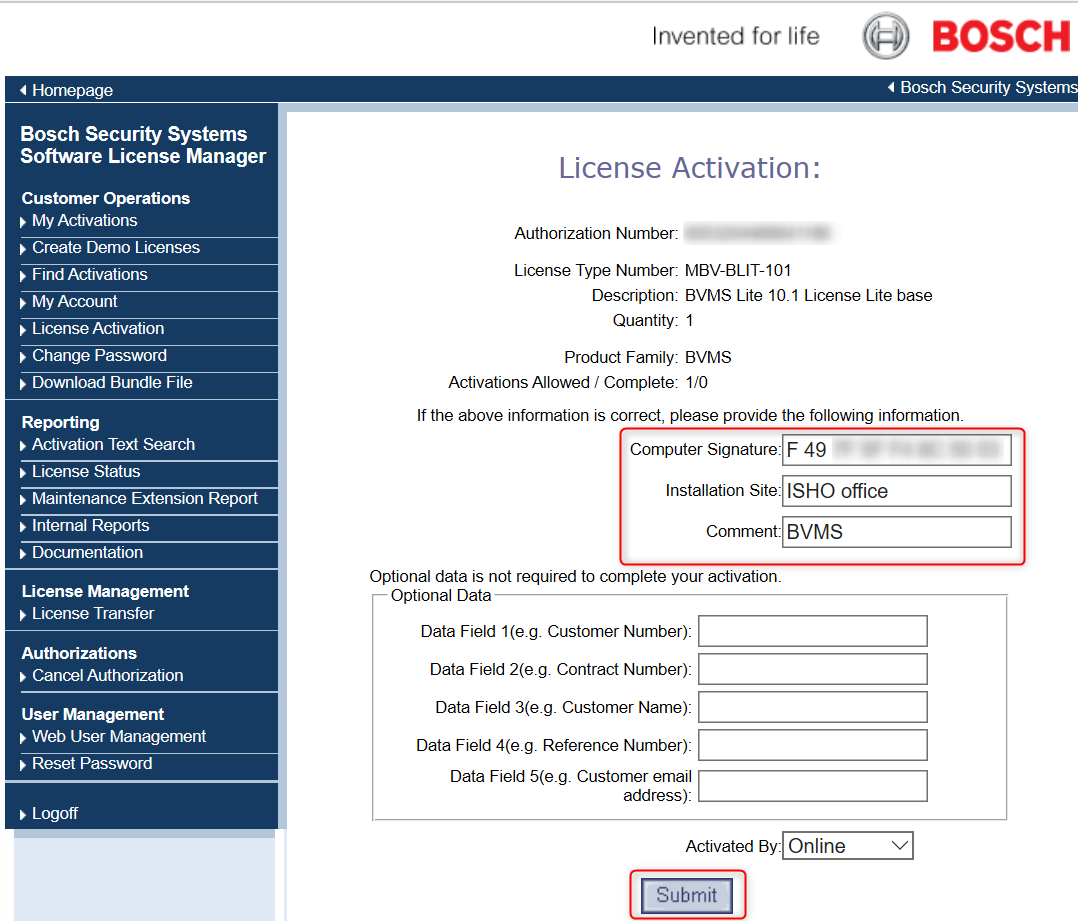The image size is (1078, 921).
Task: Click the Installation Site text field
Action: pos(896,491)
